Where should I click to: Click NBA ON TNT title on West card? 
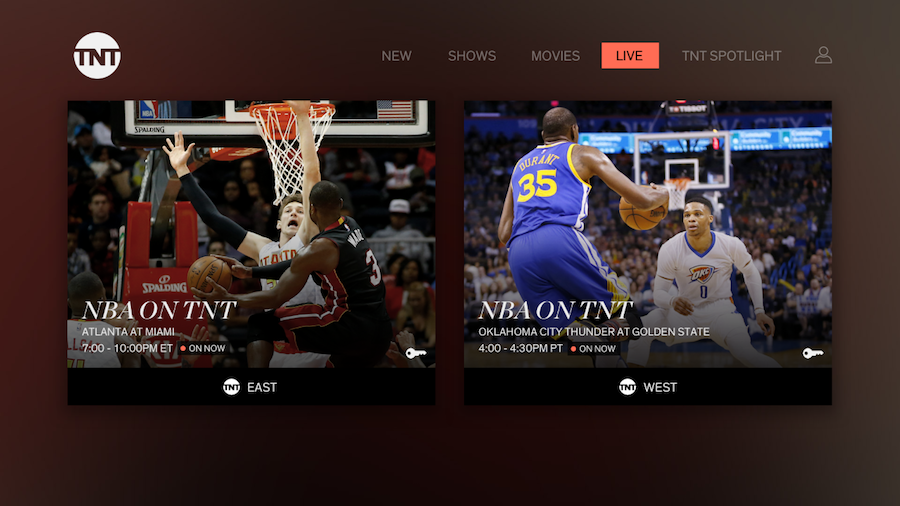pos(555,310)
